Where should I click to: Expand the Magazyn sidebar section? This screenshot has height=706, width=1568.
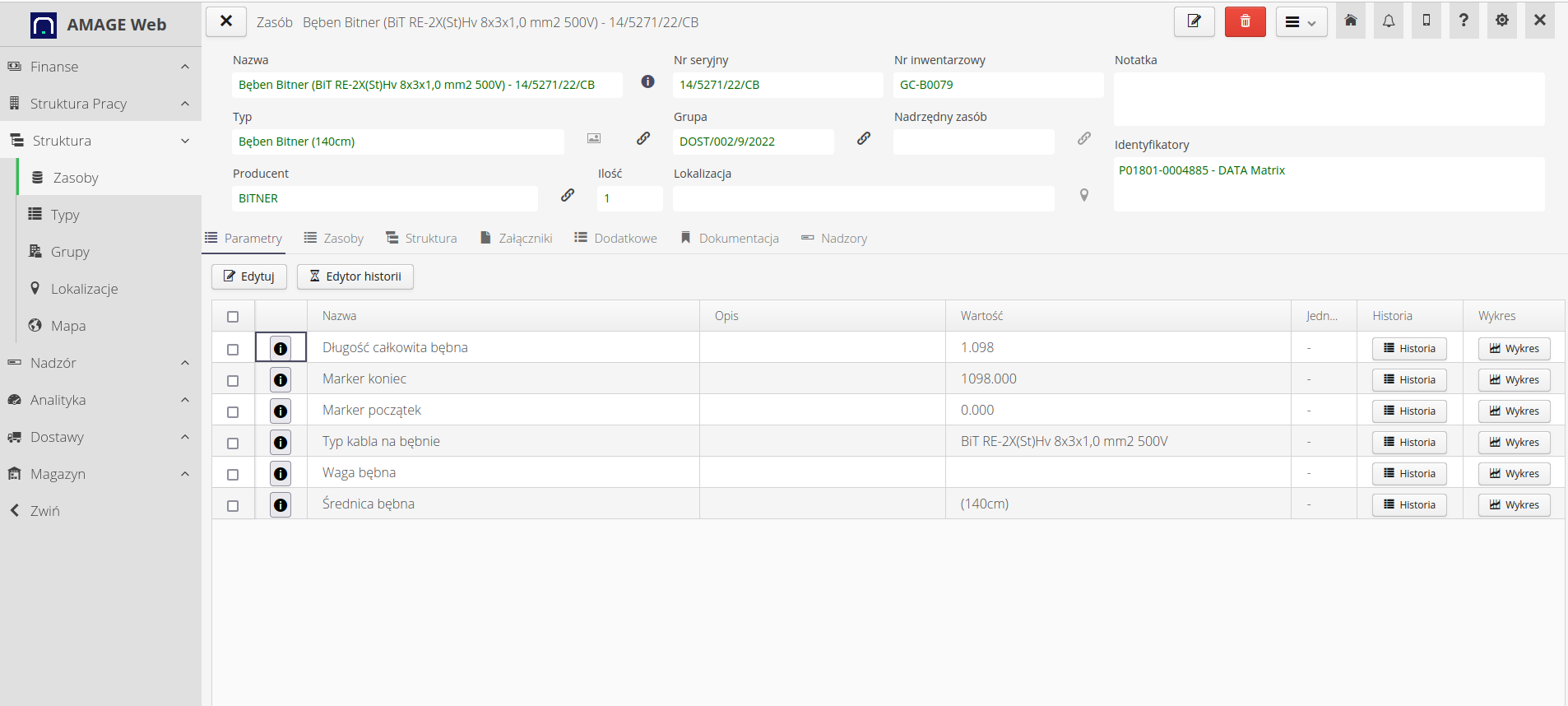coord(100,474)
